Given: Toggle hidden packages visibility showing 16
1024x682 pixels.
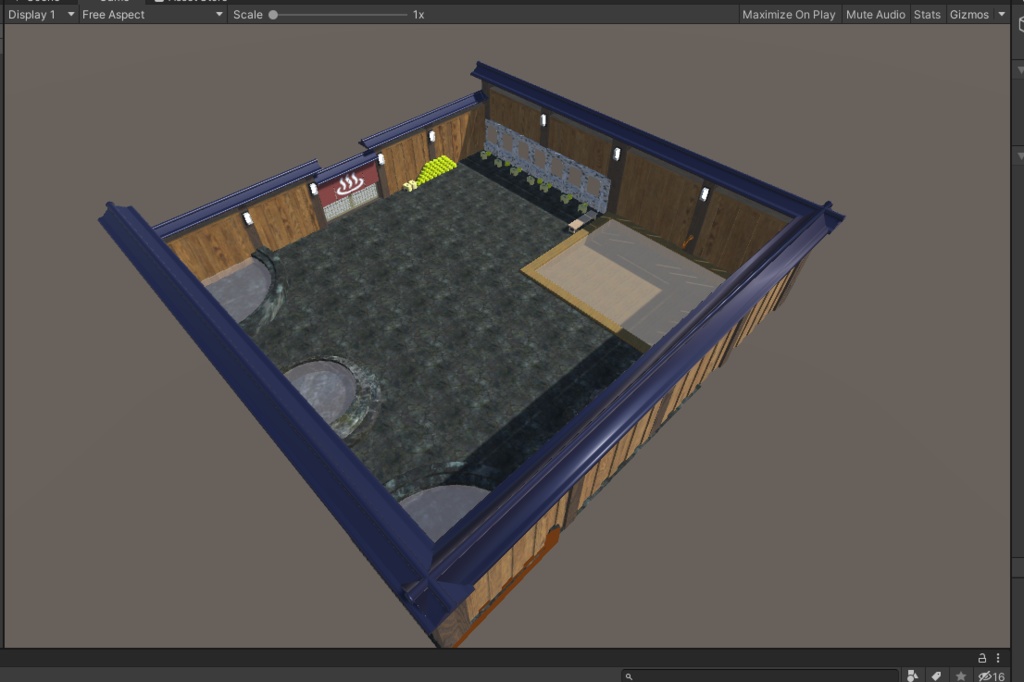Looking at the screenshot, I should (x=991, y=676).
